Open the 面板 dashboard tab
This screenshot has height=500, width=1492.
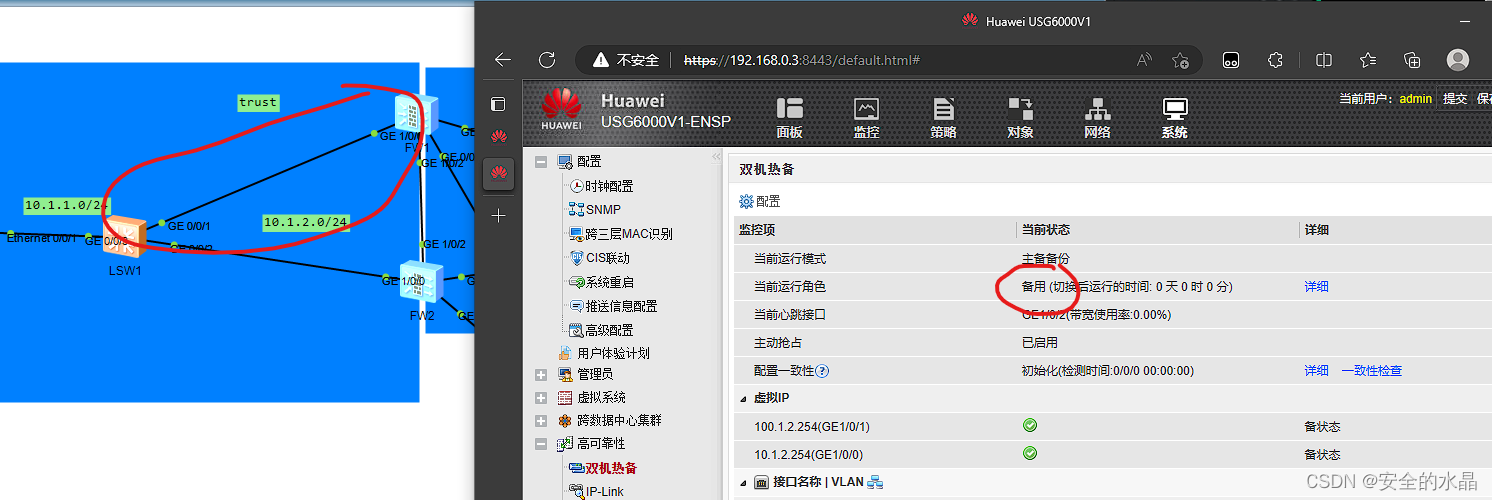point(789,118)
